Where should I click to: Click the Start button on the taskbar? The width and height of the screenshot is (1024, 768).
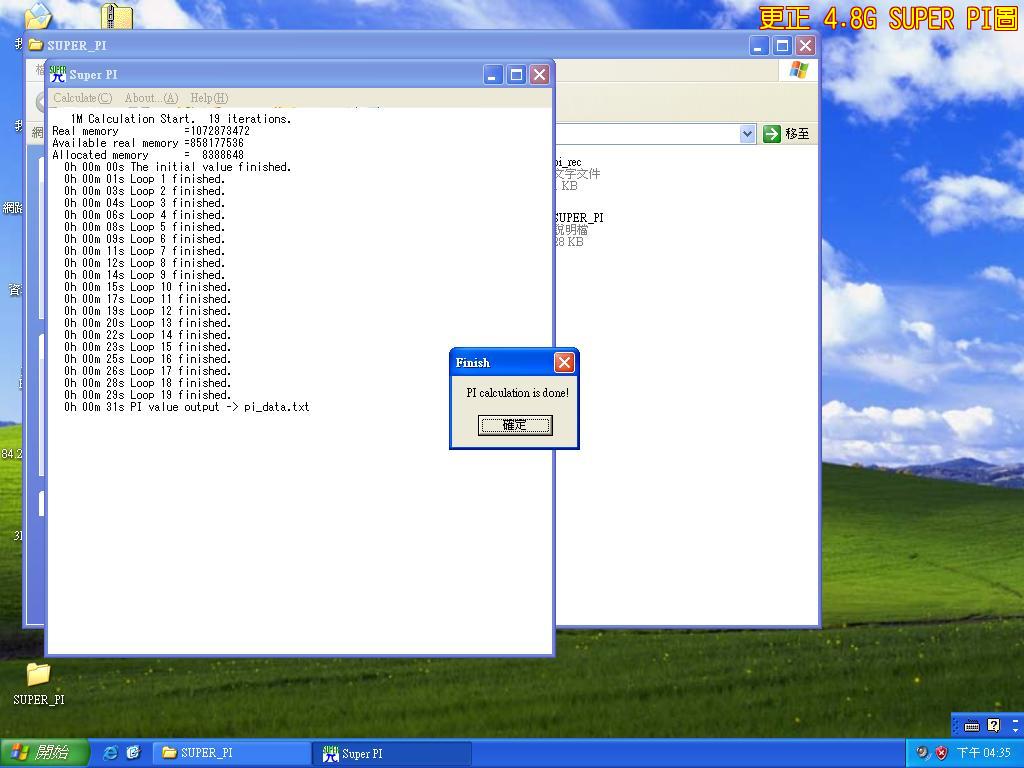point(45,752)
